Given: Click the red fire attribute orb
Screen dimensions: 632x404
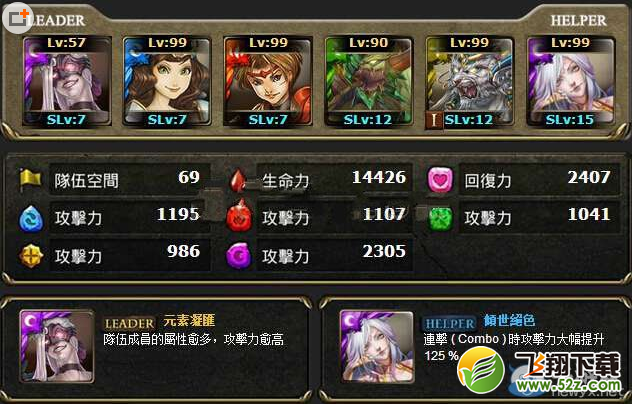Looking at the screenshot, I should [239, 216].
